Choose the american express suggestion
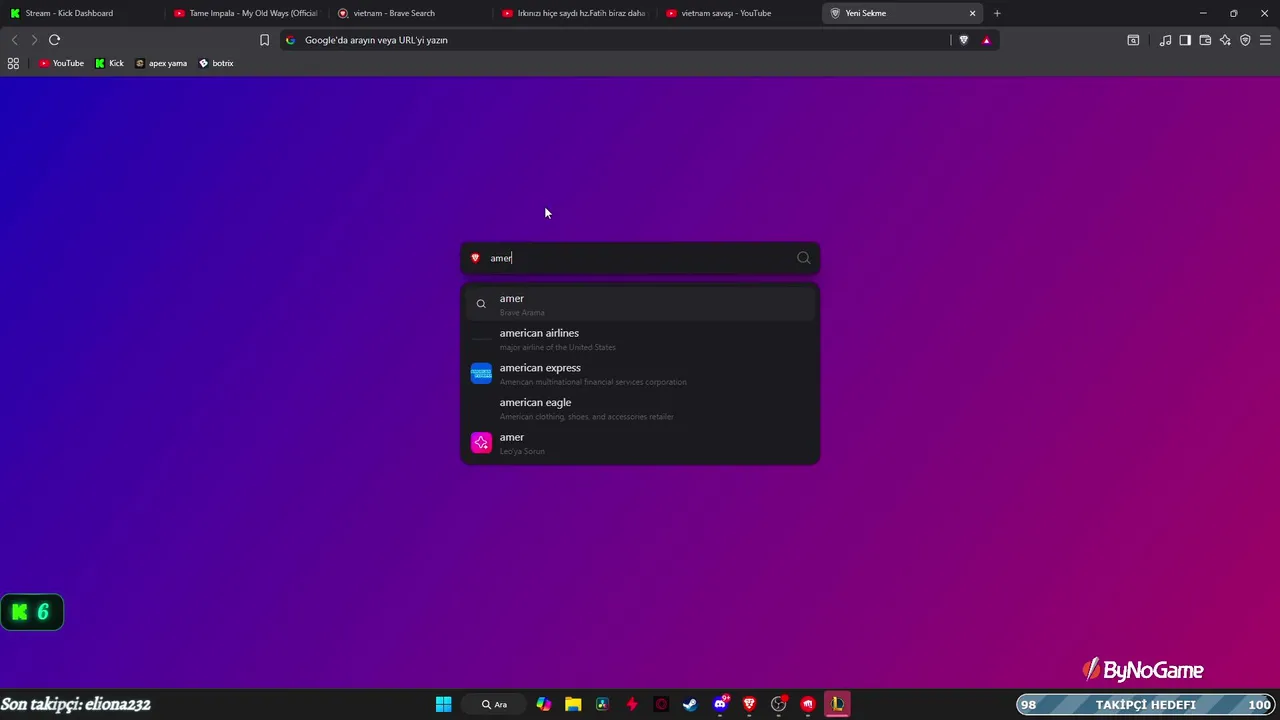Image resolution: width=1280 pixels, height=720 pixels. coord(640,374)
